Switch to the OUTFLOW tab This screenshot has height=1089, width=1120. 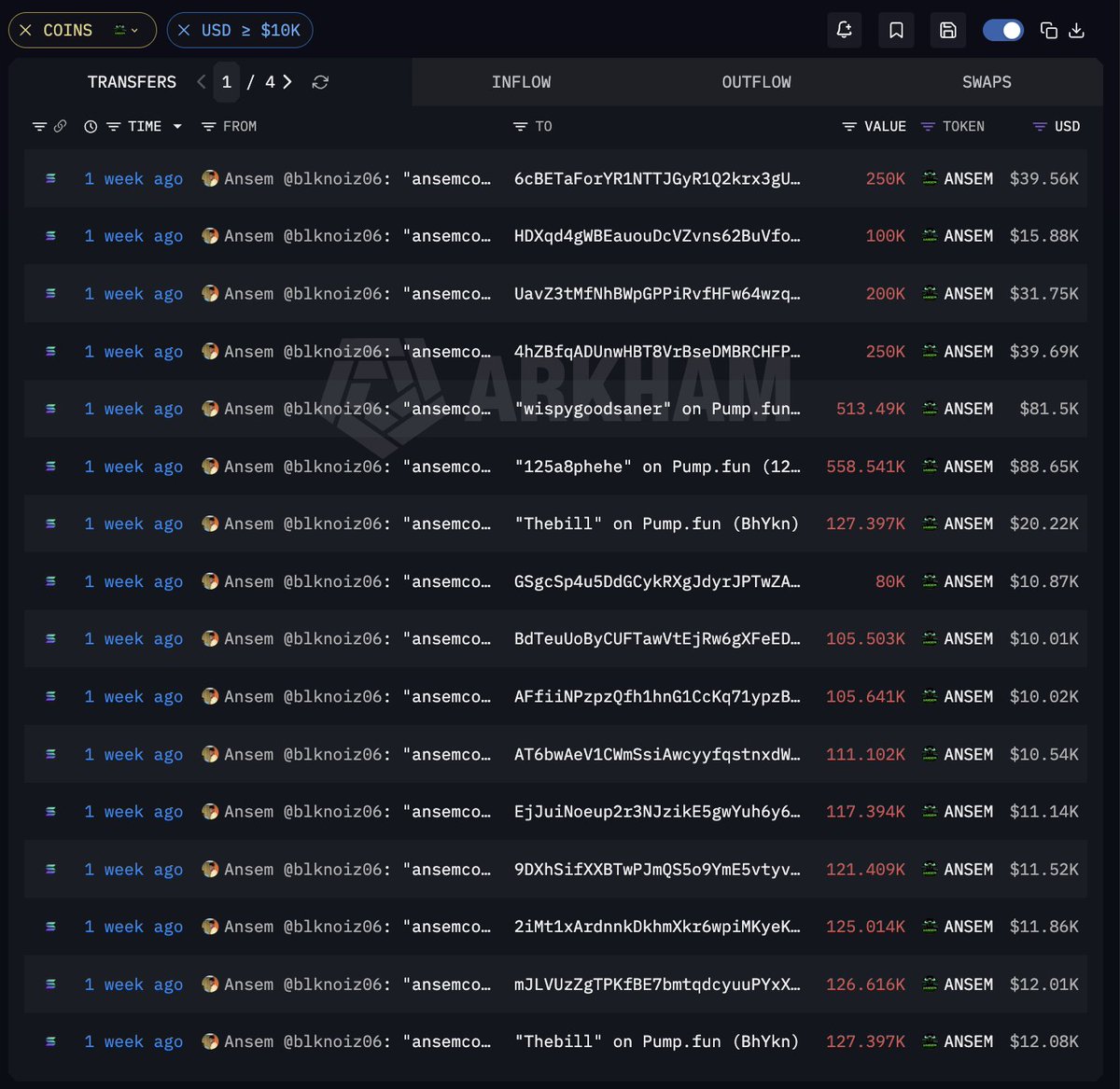pos(756,82)
